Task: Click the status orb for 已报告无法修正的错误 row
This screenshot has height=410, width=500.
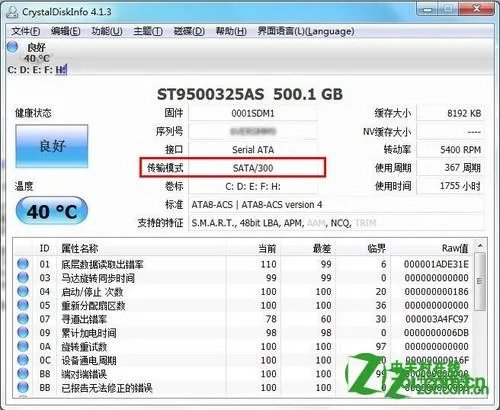Action: (x=23, y=387)
